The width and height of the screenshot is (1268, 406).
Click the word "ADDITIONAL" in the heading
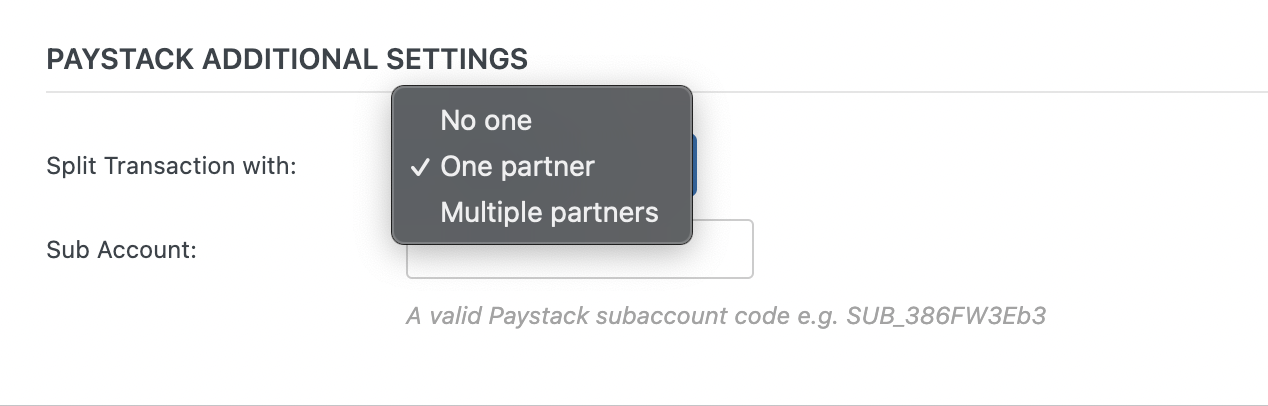tap(290, 59)
